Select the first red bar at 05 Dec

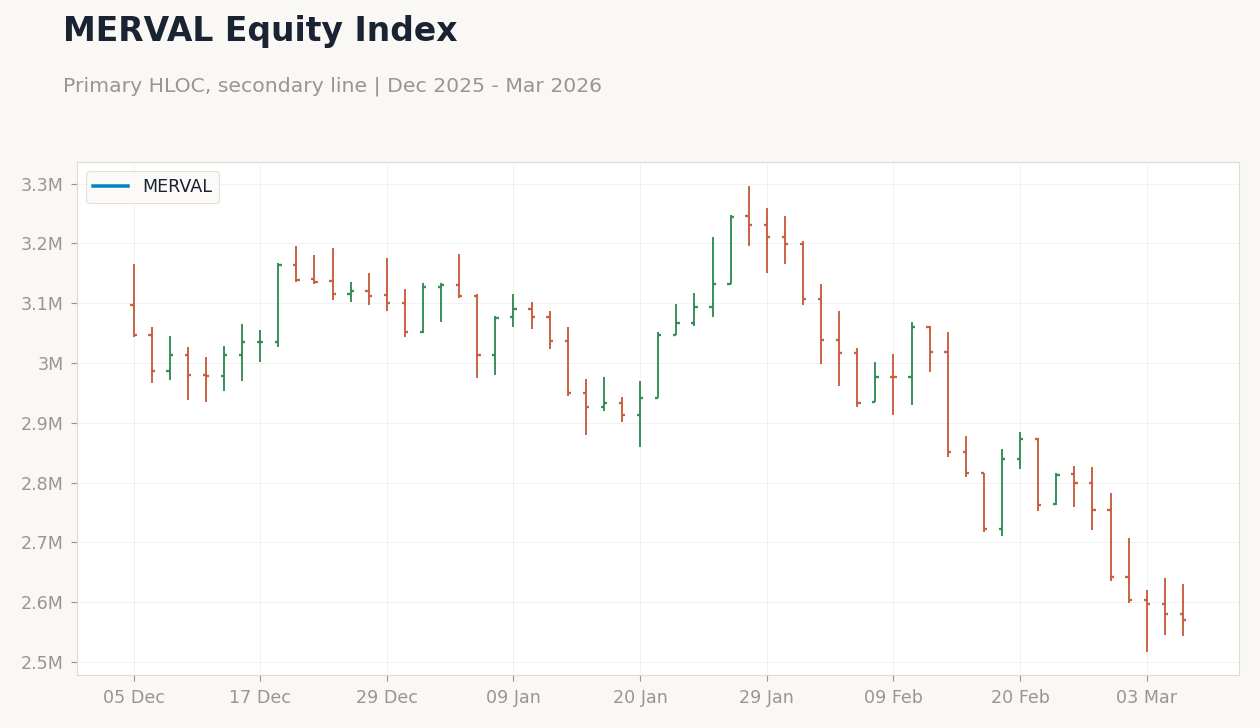[134, 301]
